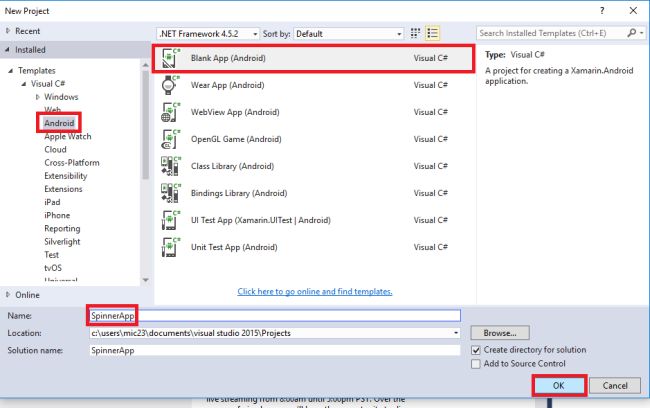650x408 pixels.
Task: Select iPad template category
Action: tap(52, 202)
